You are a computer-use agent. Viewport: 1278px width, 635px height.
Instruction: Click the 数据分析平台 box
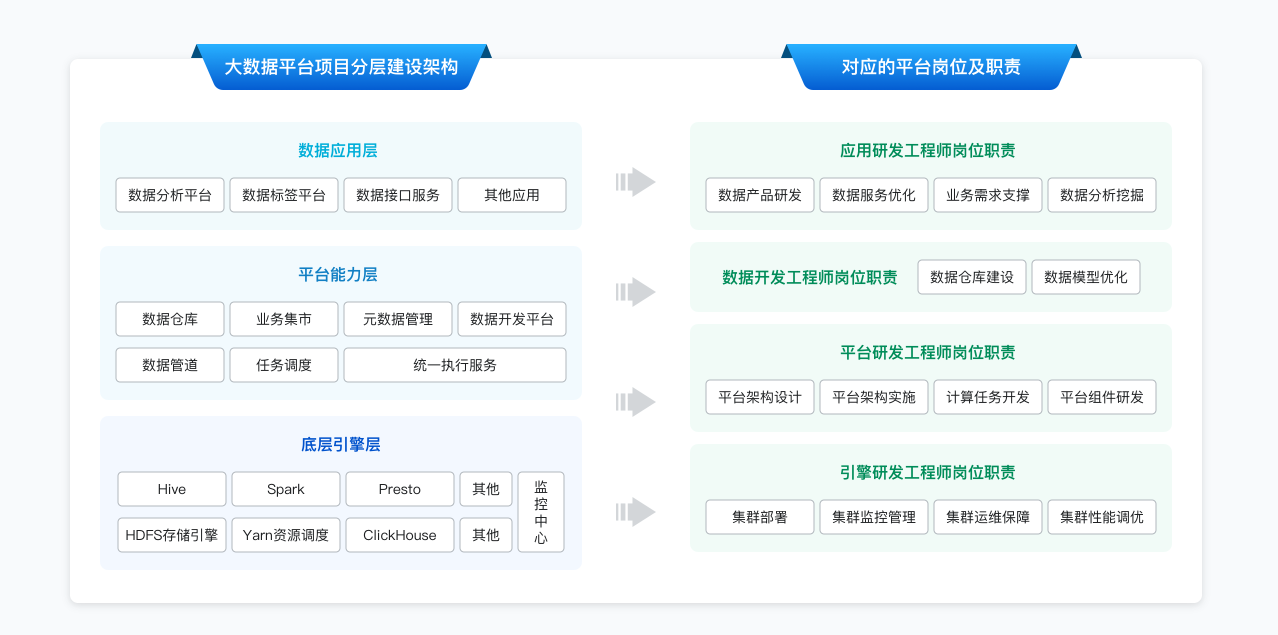[170, 195]
